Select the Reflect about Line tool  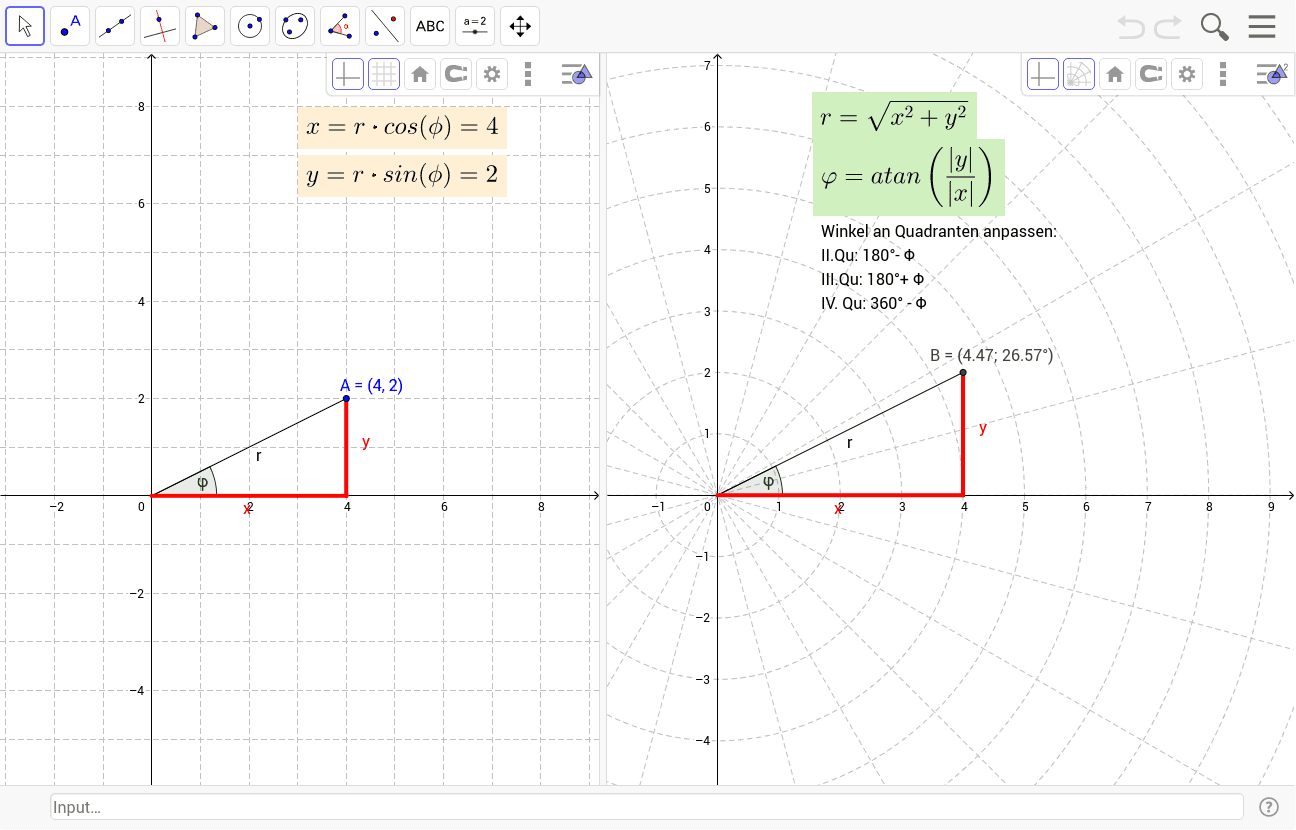[x=385, y=25]
